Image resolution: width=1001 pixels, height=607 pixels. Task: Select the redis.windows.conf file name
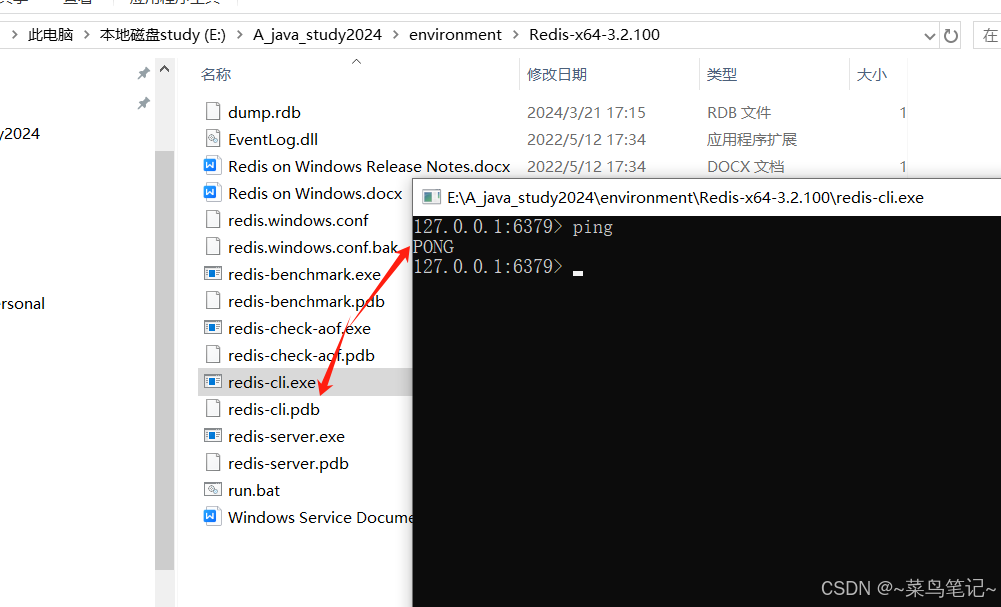click(298, 220)
